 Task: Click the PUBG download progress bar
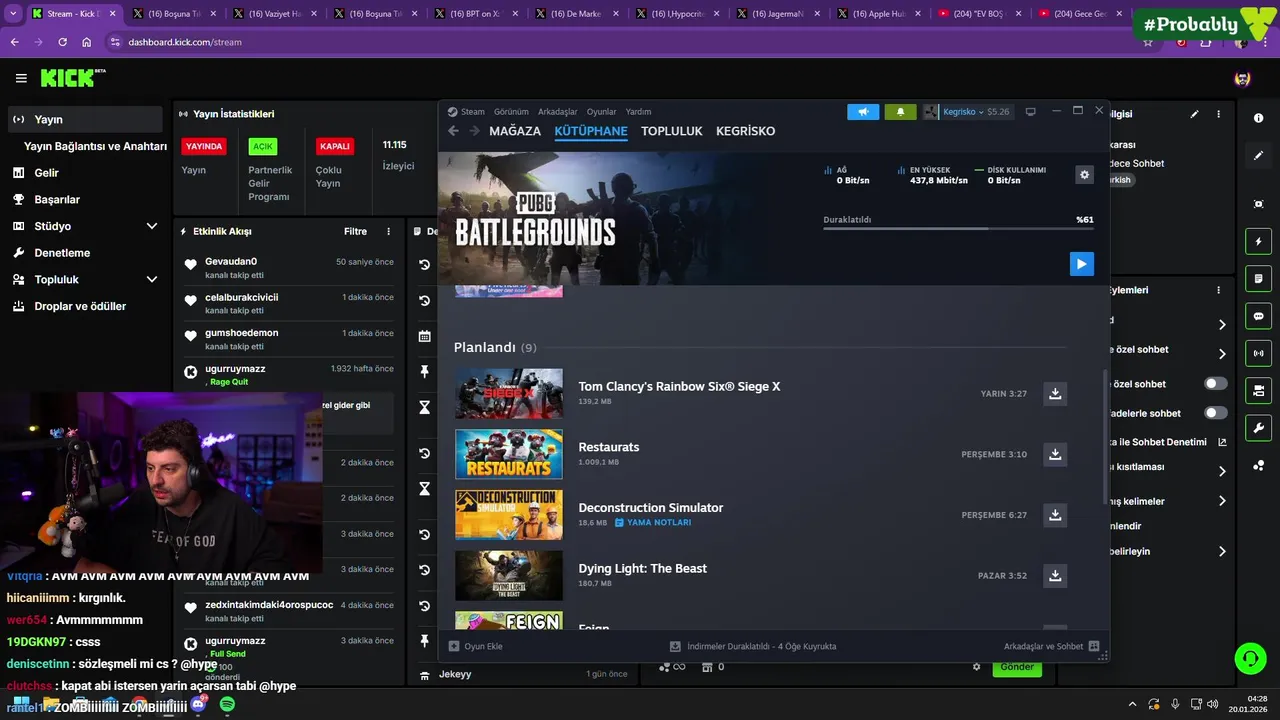click(958, 229)
